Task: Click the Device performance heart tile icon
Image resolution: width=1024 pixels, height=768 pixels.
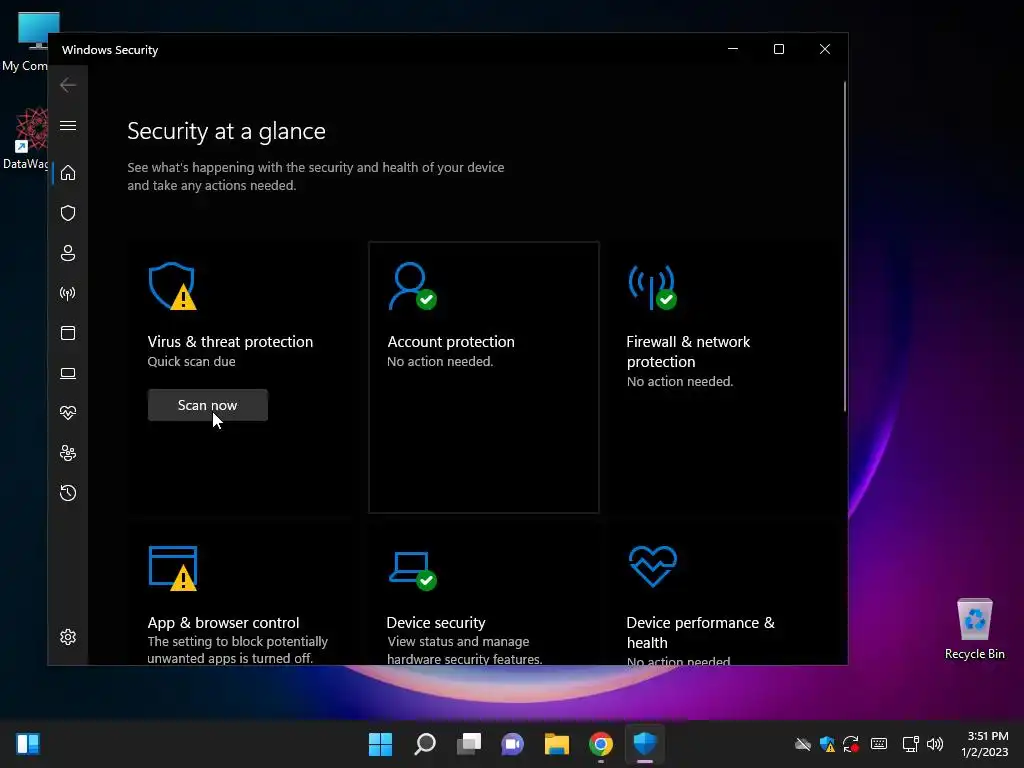Action: [653, 566]
